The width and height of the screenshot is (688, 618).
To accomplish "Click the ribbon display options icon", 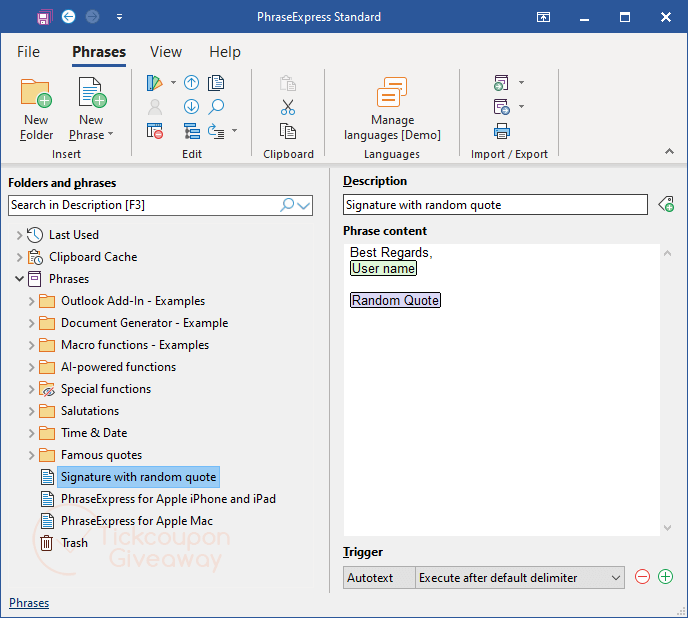I will (543, 17).
